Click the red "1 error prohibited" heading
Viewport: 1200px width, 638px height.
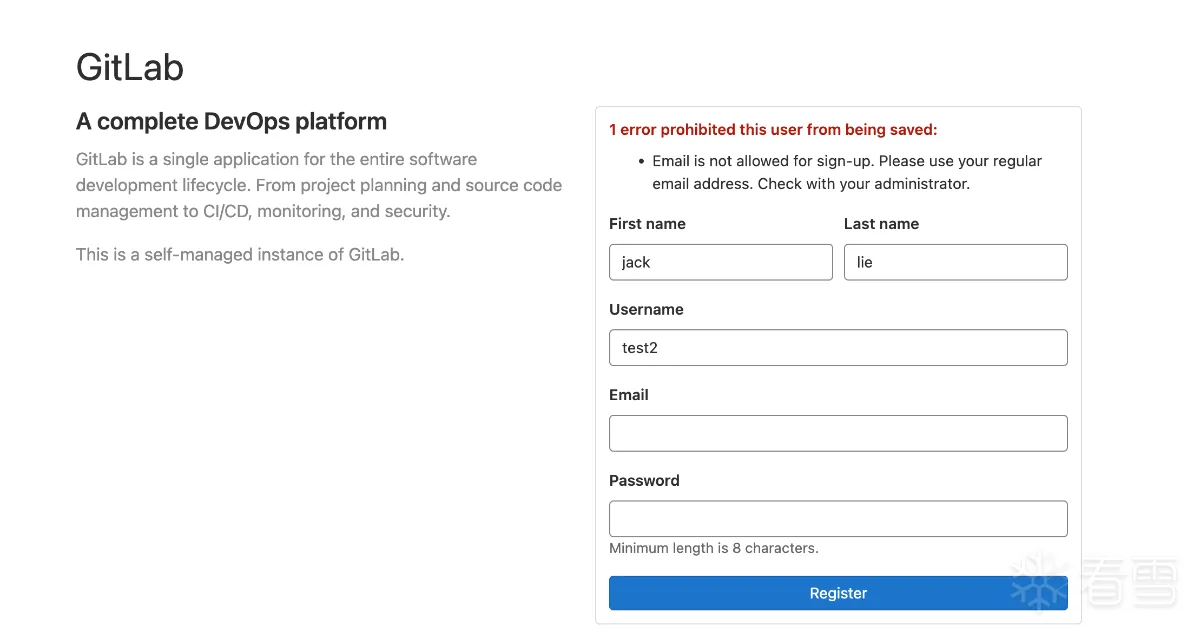tap(773, 130)
